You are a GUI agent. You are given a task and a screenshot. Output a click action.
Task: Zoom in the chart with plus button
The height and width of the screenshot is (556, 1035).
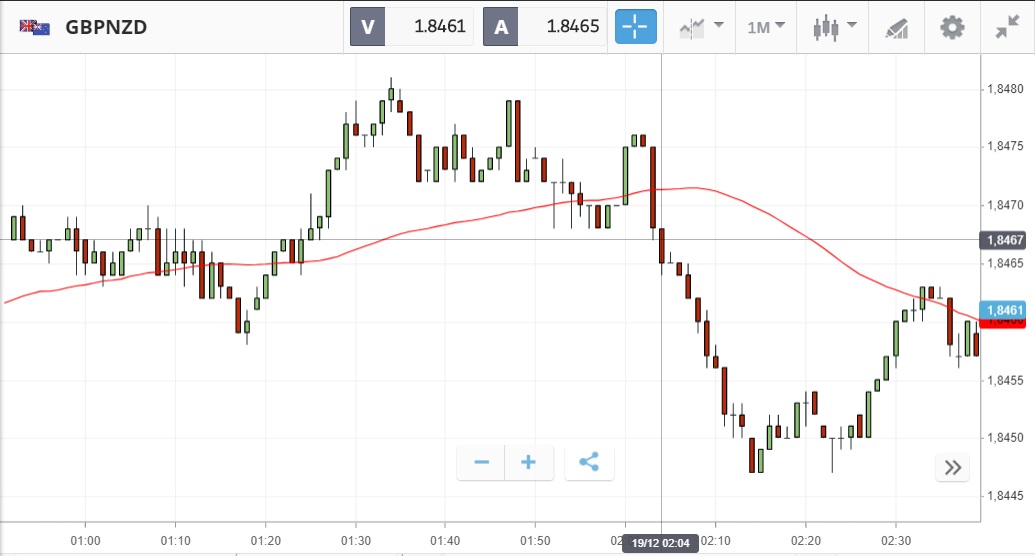pyautogui.click(x=529, y=463)
